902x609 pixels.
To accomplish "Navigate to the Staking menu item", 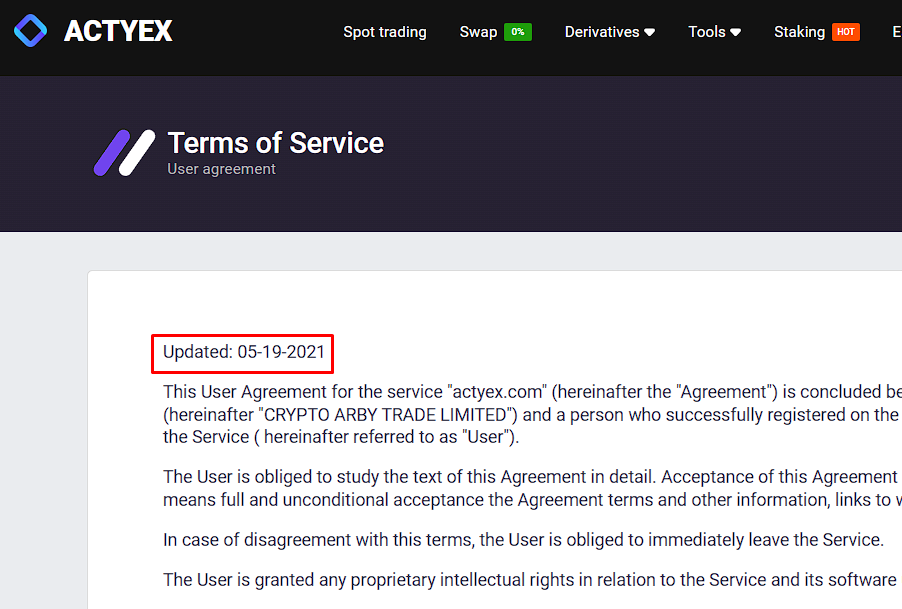I will 799,32.
